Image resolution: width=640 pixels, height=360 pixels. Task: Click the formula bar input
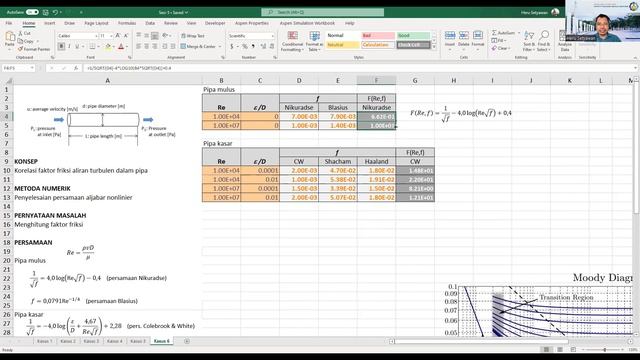(x=359, y=68)
